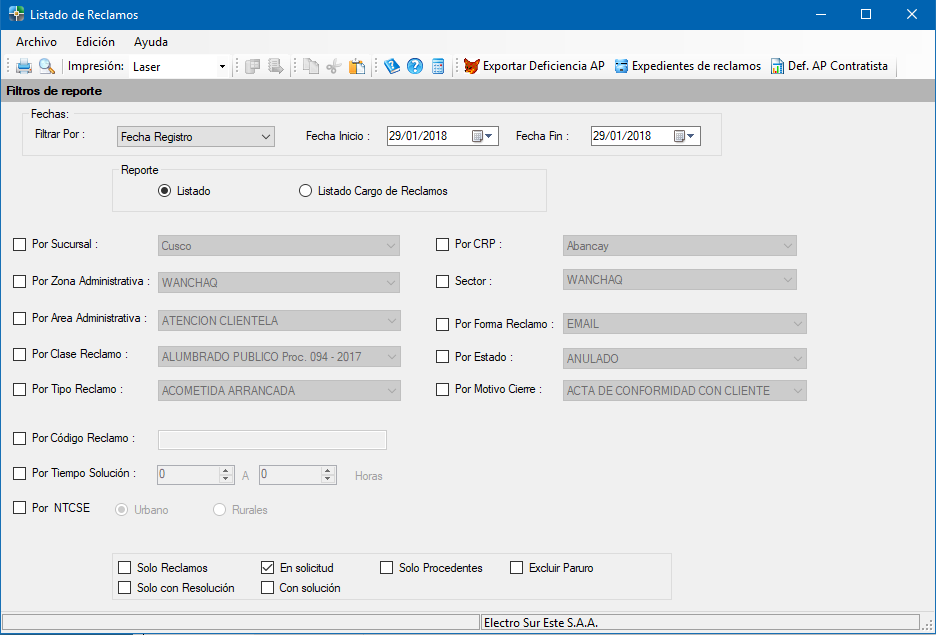Click the blue book icon in toolbar

coord(392,67)
